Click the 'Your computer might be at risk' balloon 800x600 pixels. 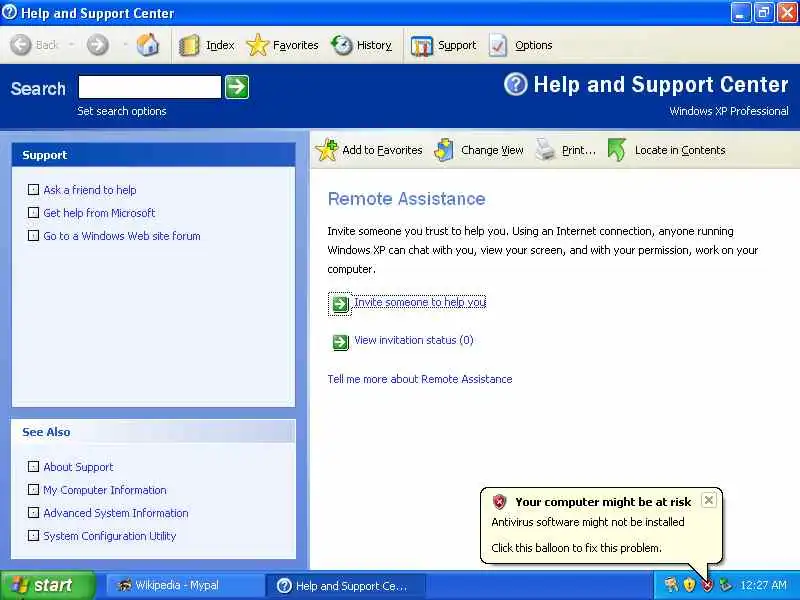[602, 526]
